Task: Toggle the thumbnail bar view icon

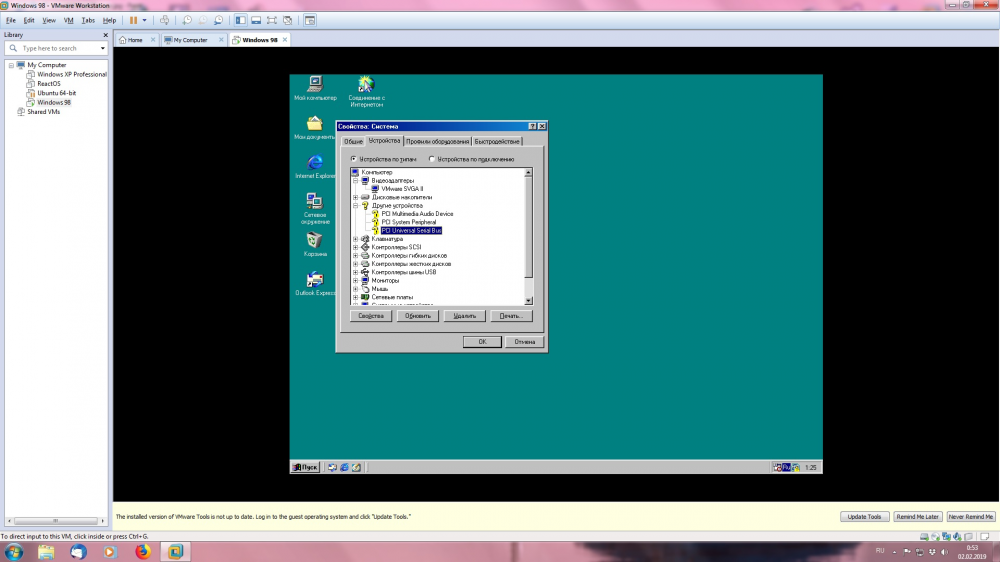Action: point(256,20)
